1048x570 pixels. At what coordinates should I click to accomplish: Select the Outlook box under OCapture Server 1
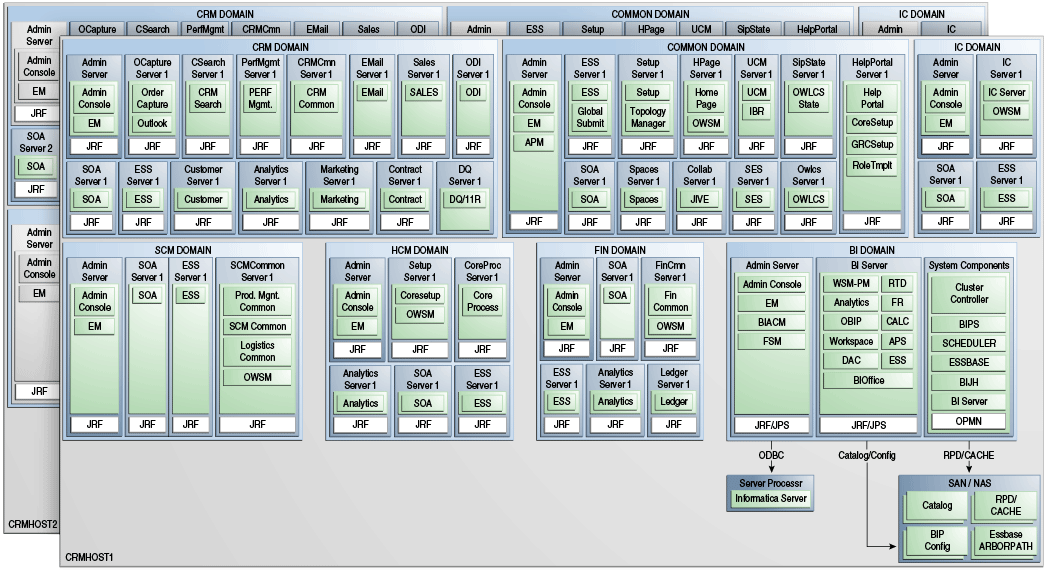point(152,124)
